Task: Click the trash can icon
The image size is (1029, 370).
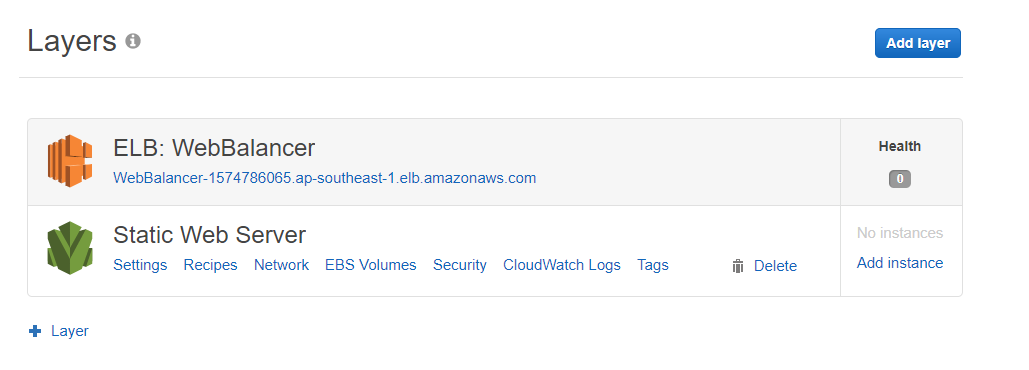Action: pyautogui.click(x=738, y=266)
